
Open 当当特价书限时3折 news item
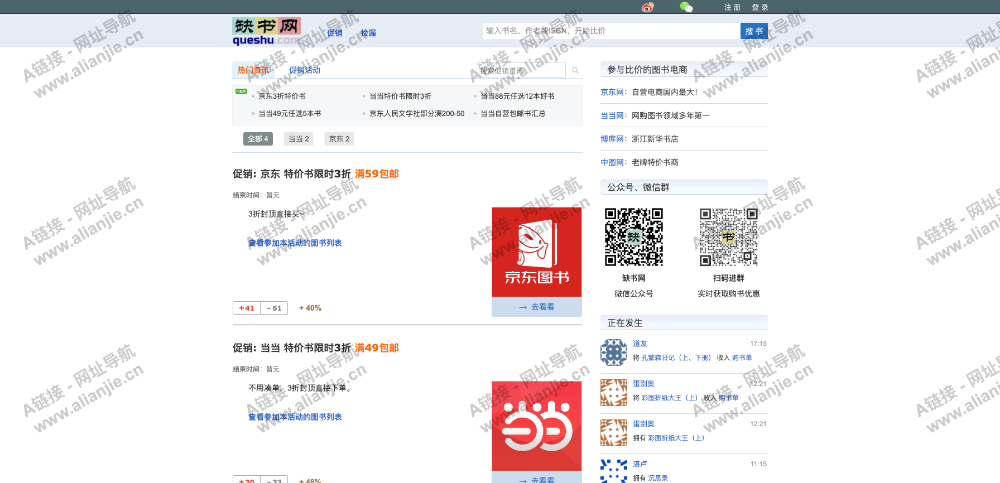(x=401, y=96)
